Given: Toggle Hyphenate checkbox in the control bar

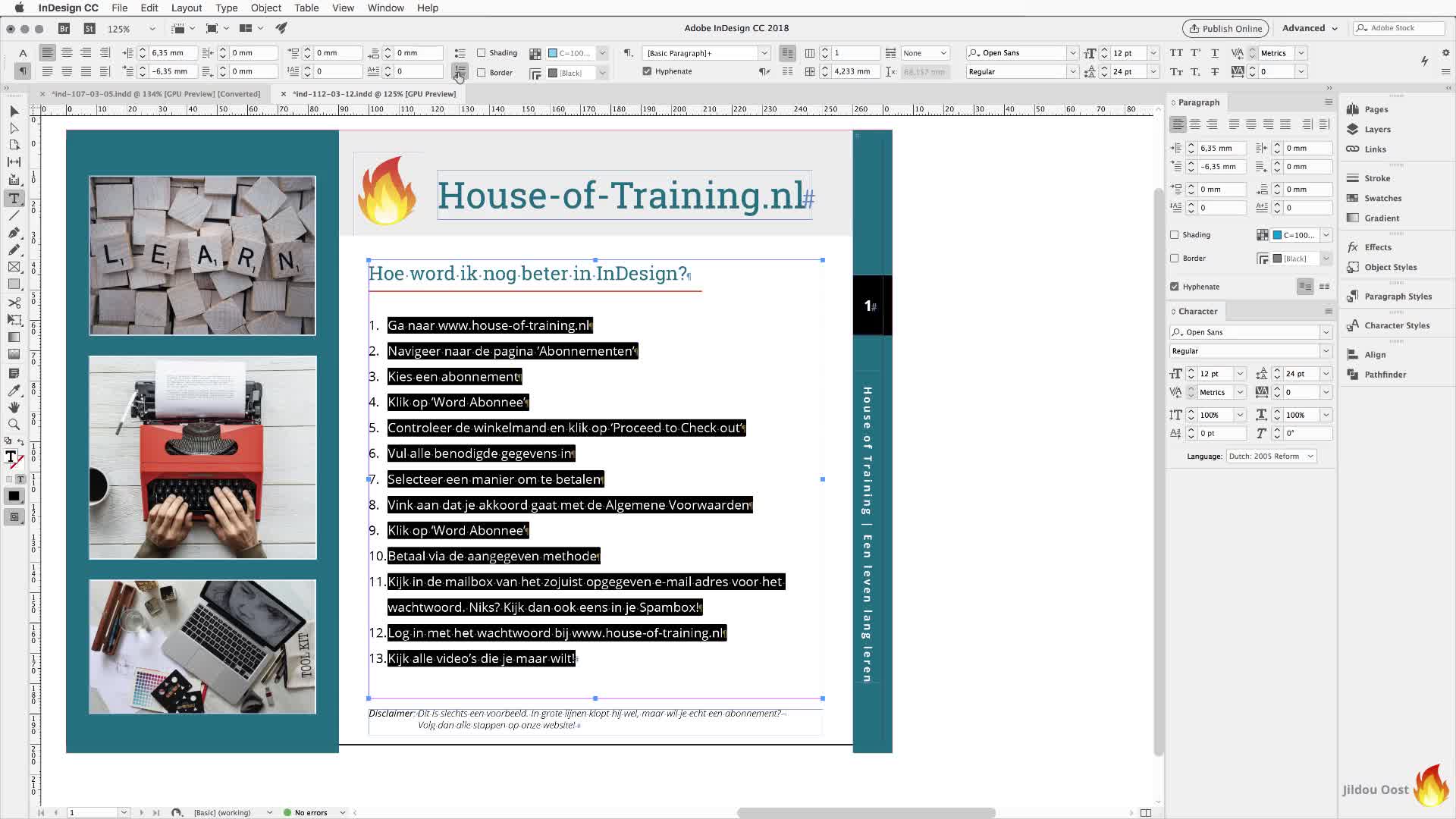Looking at the screenshot, I should point(647,71).
